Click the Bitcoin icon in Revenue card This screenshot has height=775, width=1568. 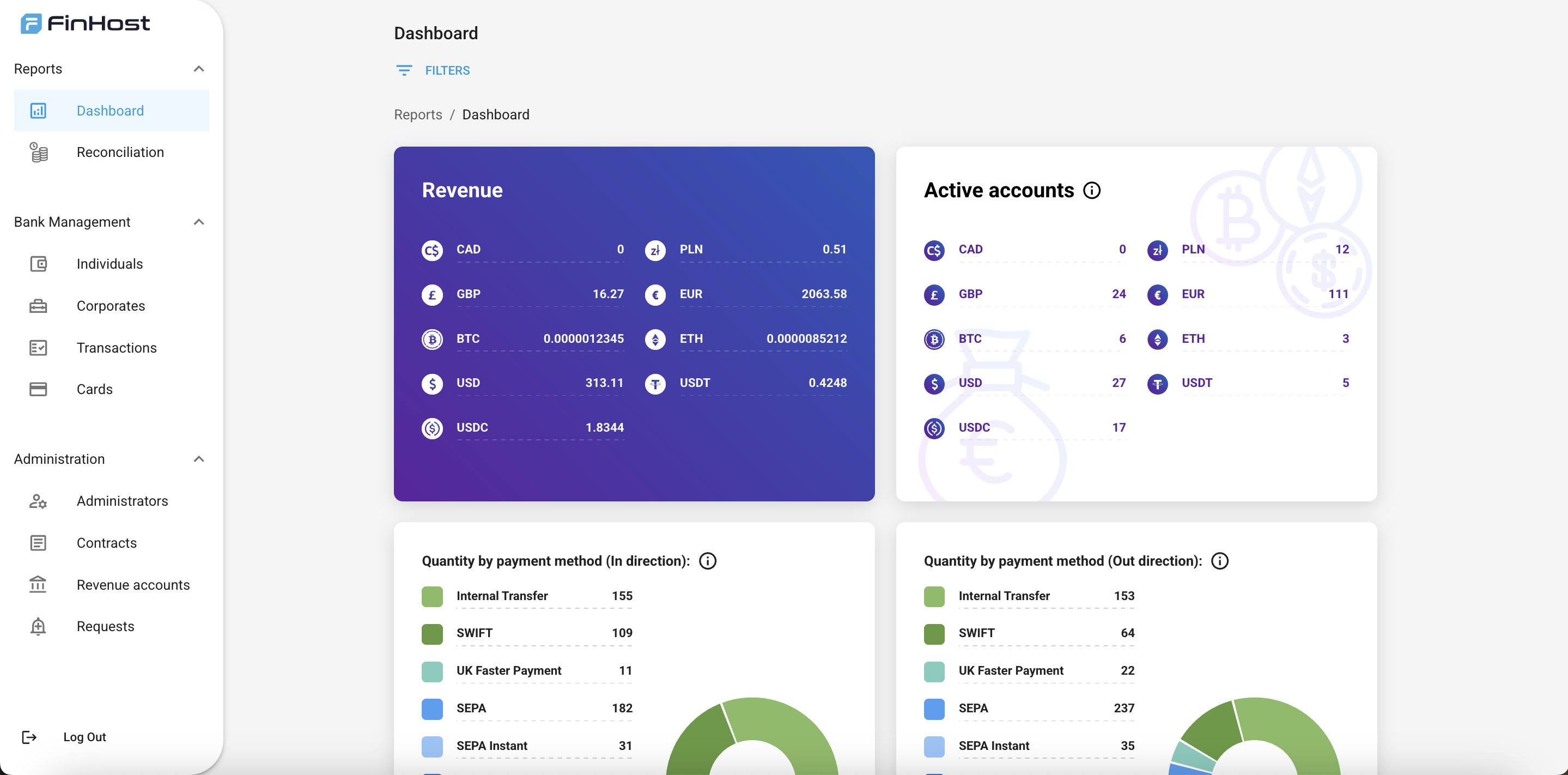coord(432,339)
